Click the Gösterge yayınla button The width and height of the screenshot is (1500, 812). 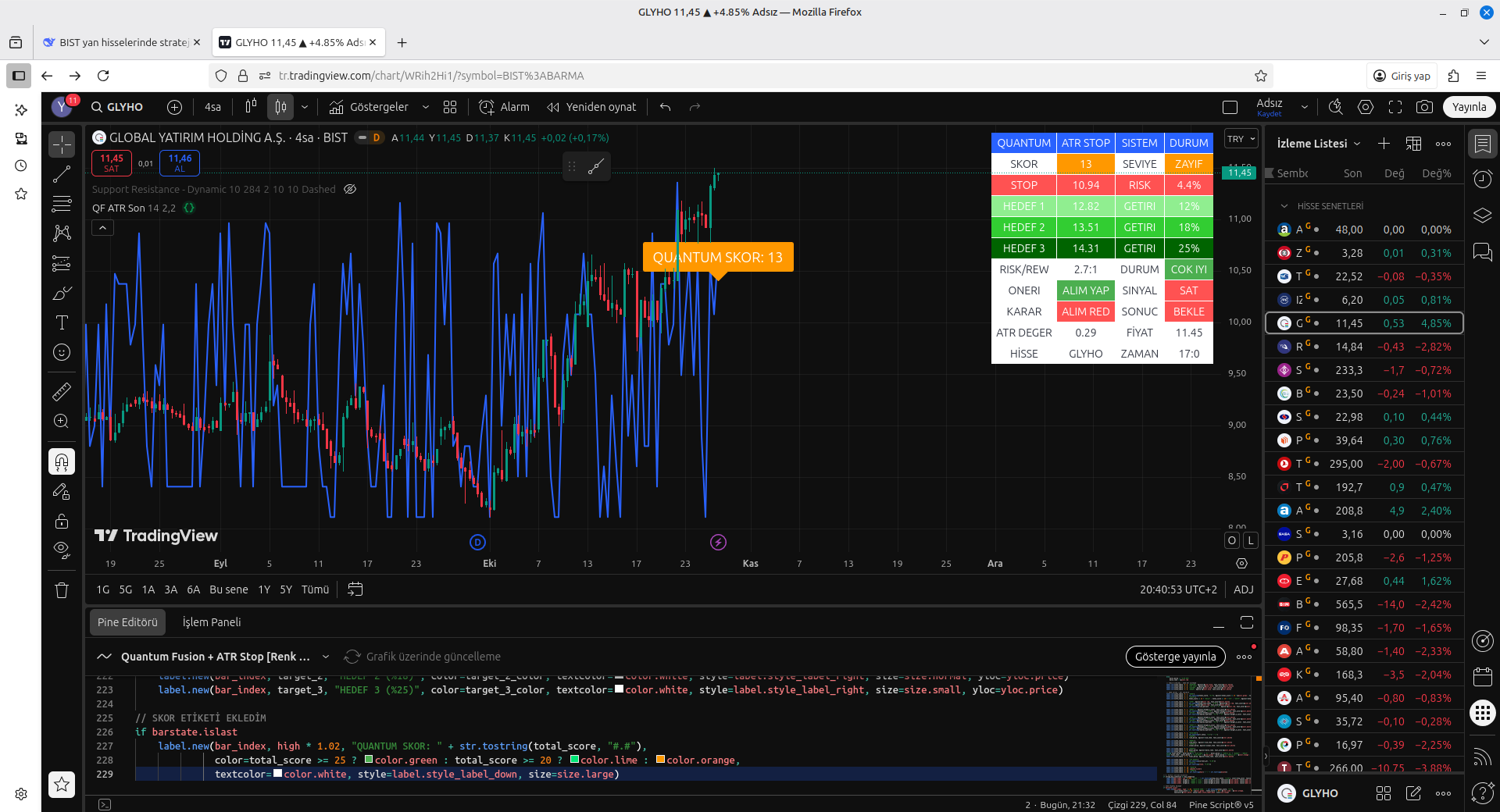click(1175, 657)
